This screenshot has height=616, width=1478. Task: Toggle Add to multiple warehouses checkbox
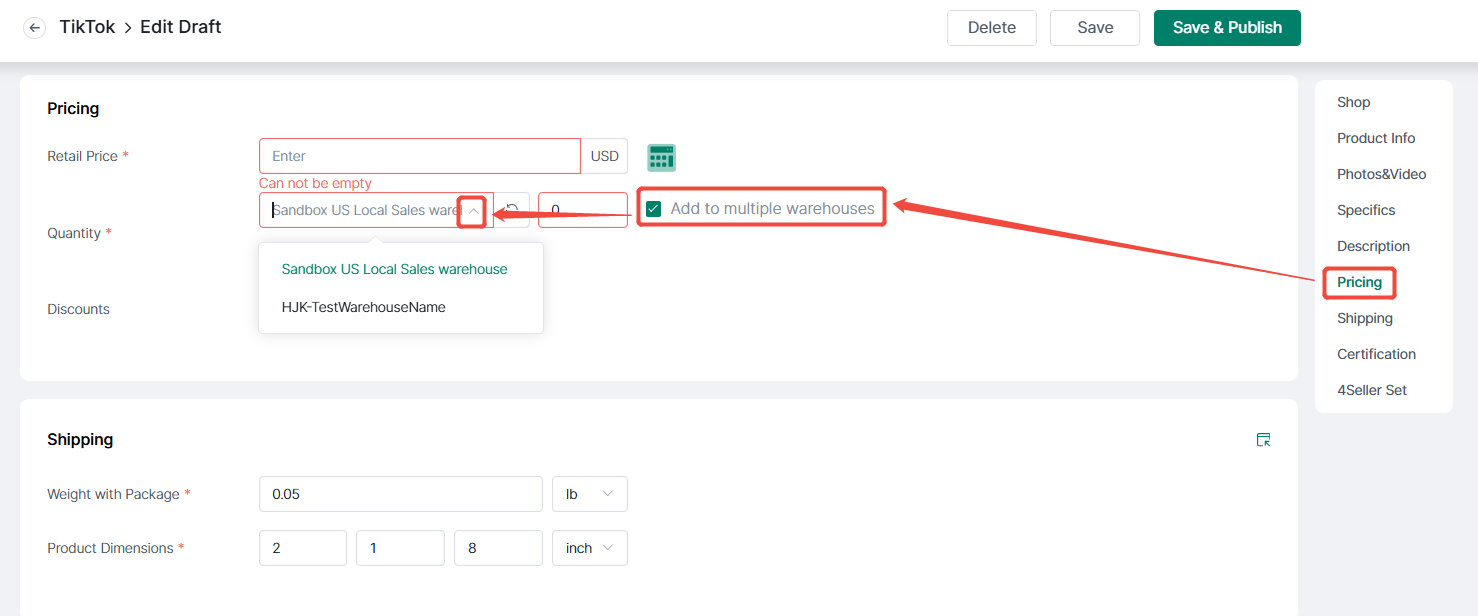coord(654,209)
